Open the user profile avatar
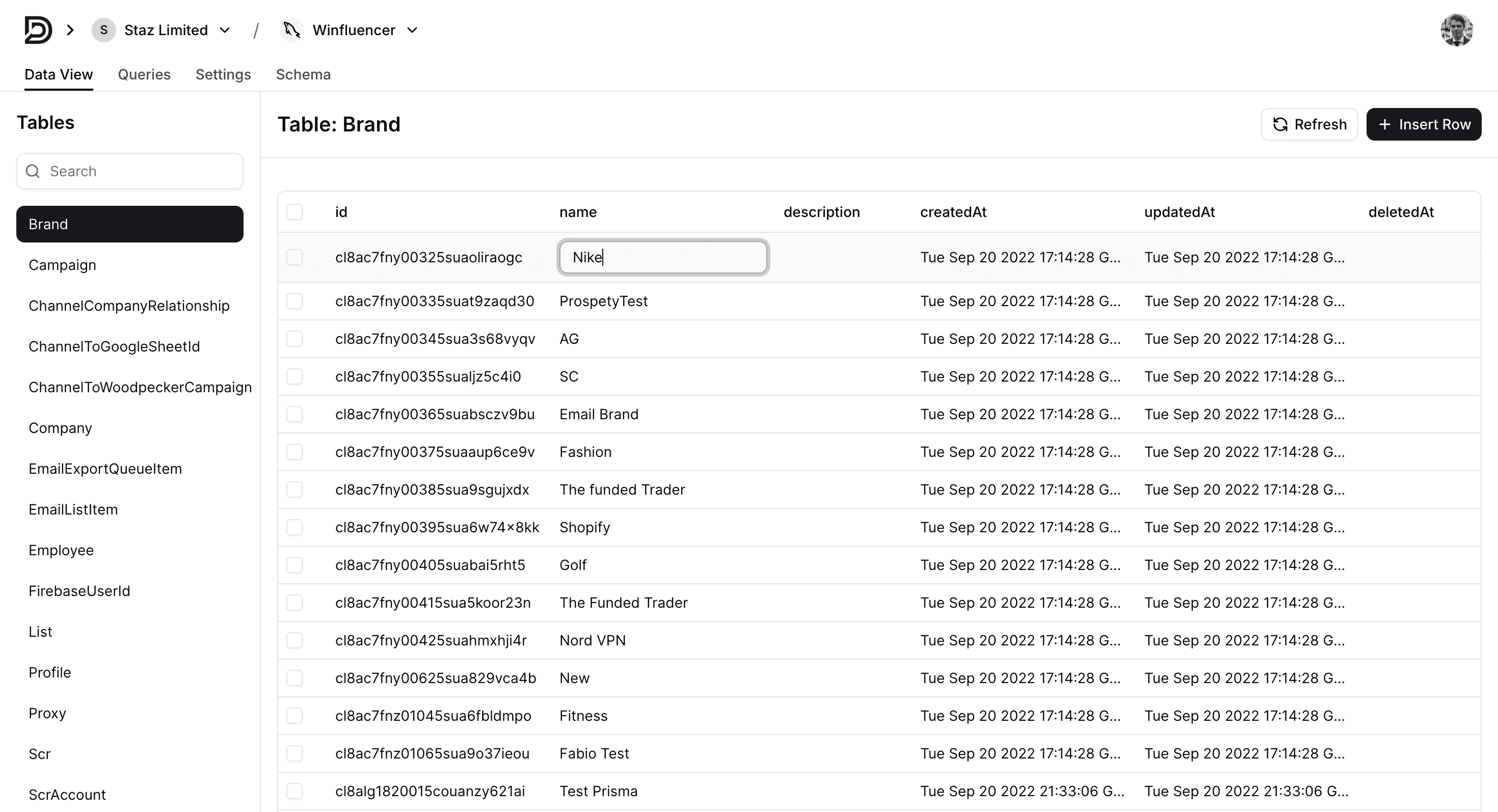This screenshot has width=1498, height=812. tap(1457, 30)
